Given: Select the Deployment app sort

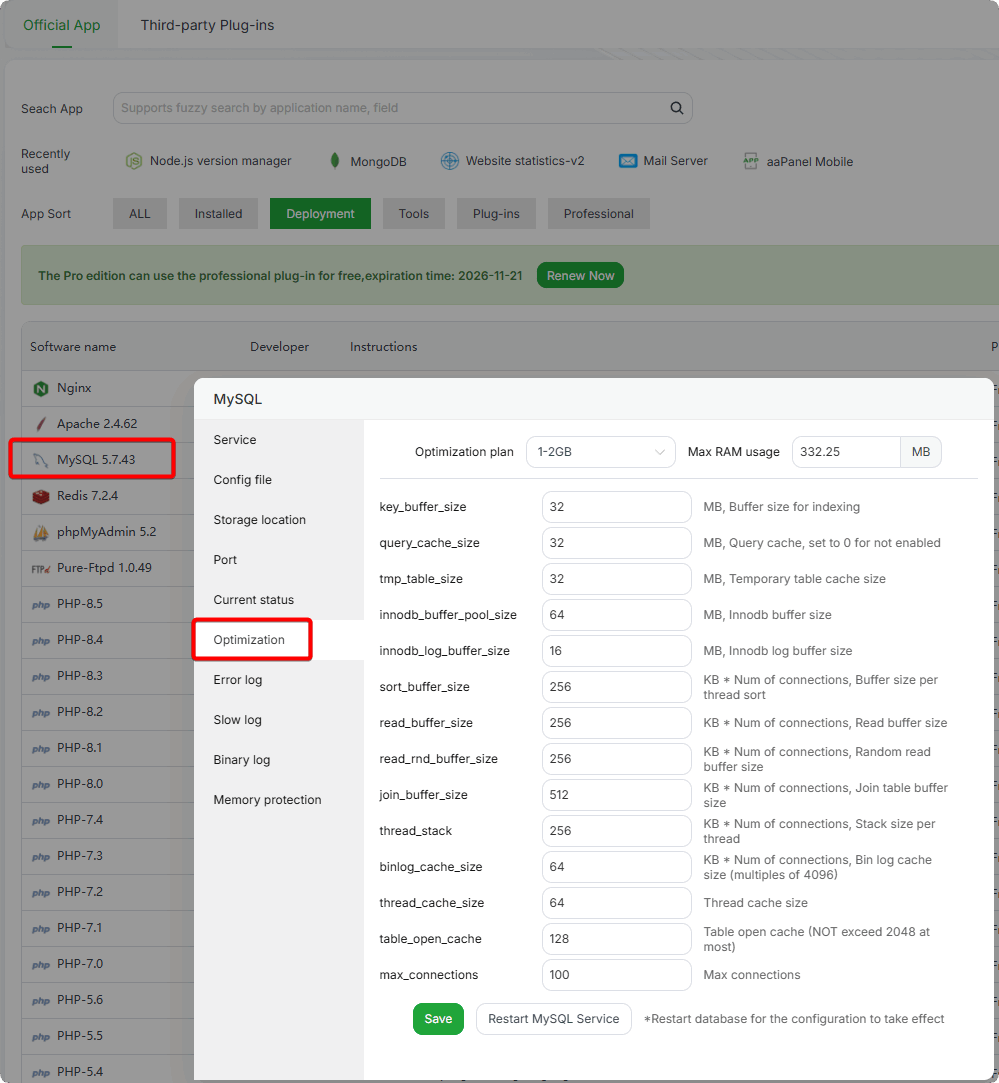Looking at the screenshot, I should [320, 213].
